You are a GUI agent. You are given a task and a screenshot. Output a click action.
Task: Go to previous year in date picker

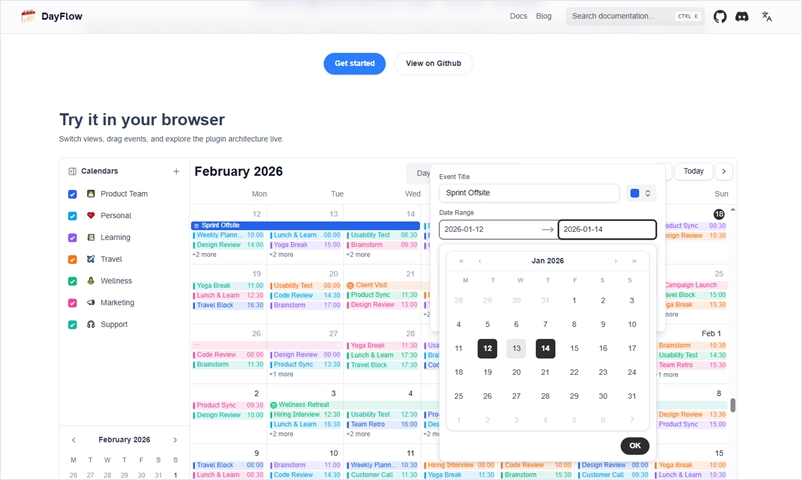(x=461, y=261)
